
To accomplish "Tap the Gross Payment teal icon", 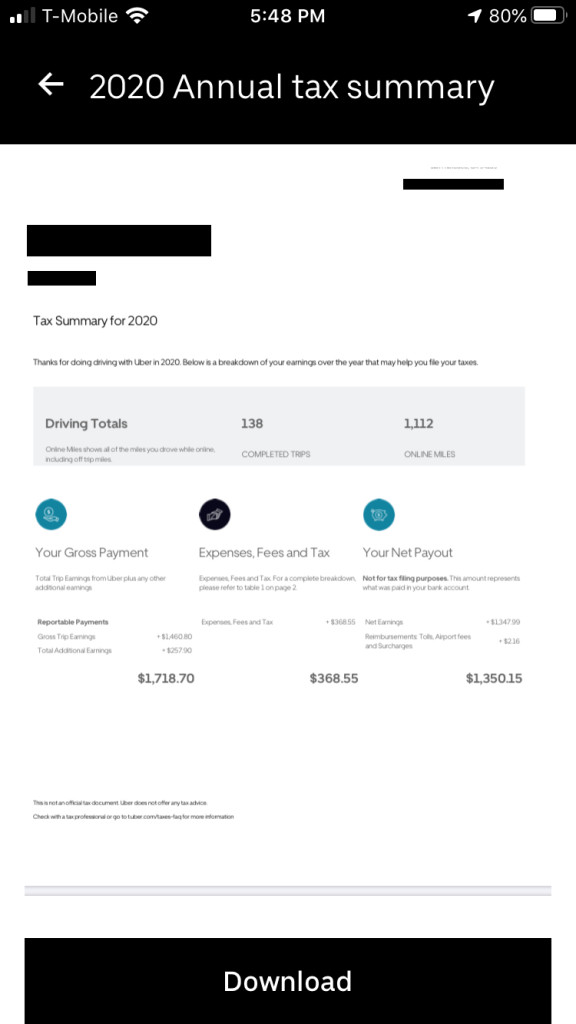I will tap(51, 515).
